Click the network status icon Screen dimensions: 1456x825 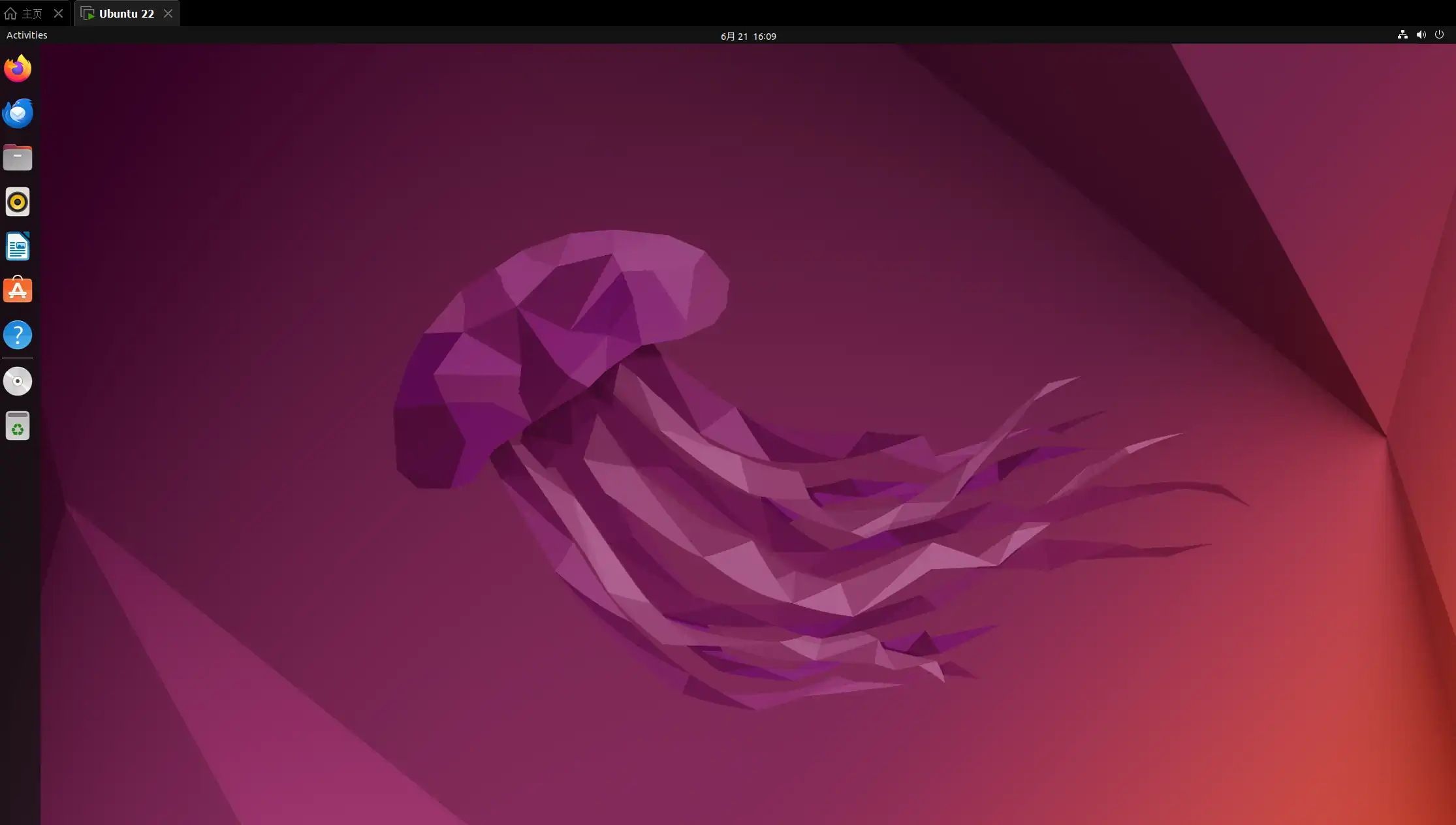(x=1402, y=35)
